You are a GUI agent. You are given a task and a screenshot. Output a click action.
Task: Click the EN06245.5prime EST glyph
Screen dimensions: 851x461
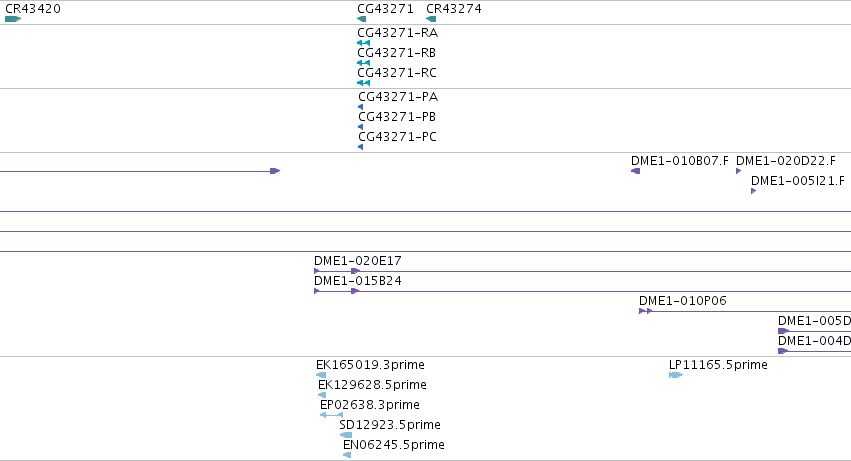click(347, 456)
